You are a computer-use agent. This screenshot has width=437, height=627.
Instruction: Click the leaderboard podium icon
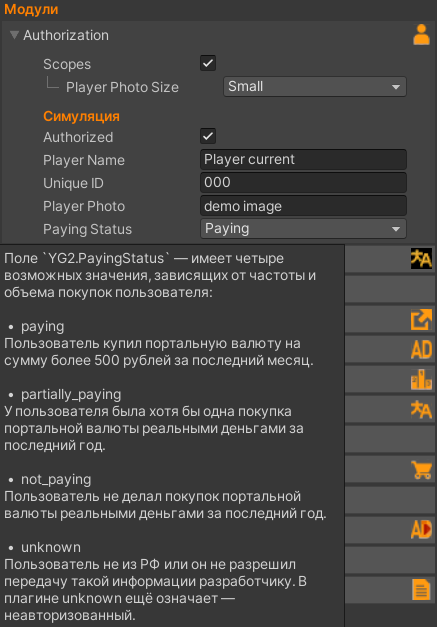[421, 379]
